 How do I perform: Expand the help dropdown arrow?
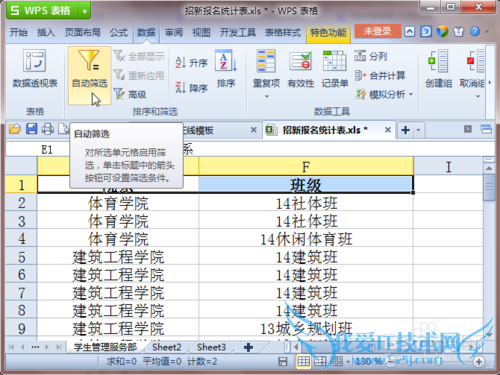coord(487,32)
